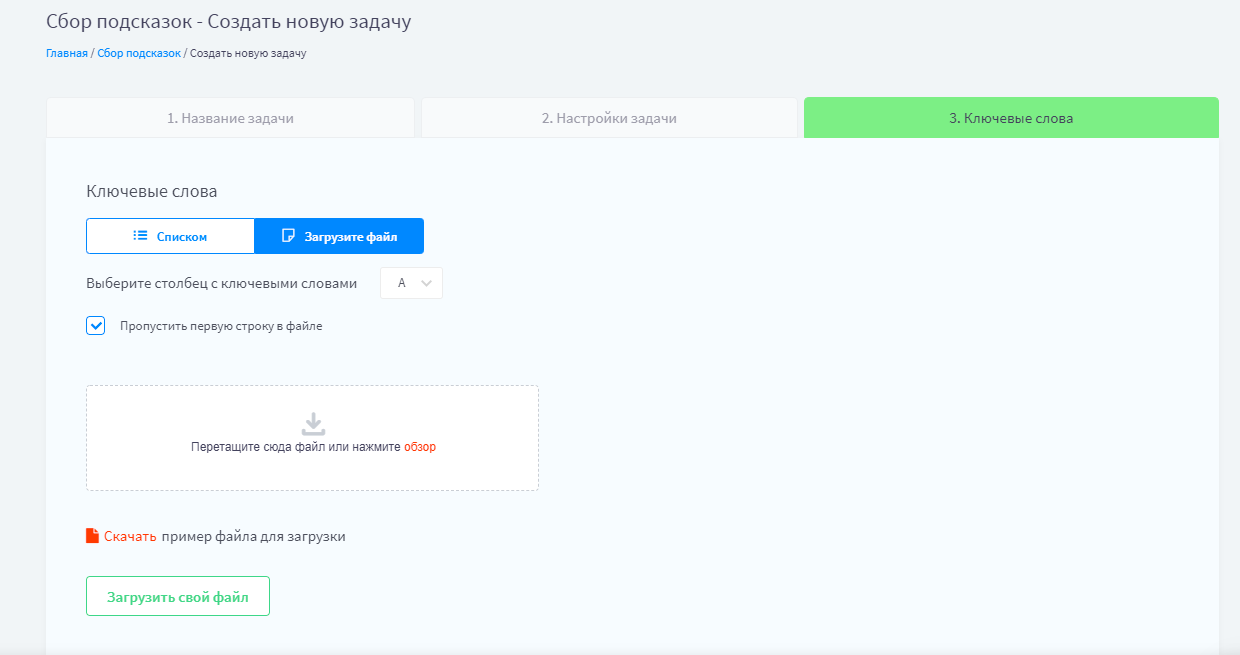
Task: Switch to tab 2. Настройки задачи
Action: click(x=609, y=118)
